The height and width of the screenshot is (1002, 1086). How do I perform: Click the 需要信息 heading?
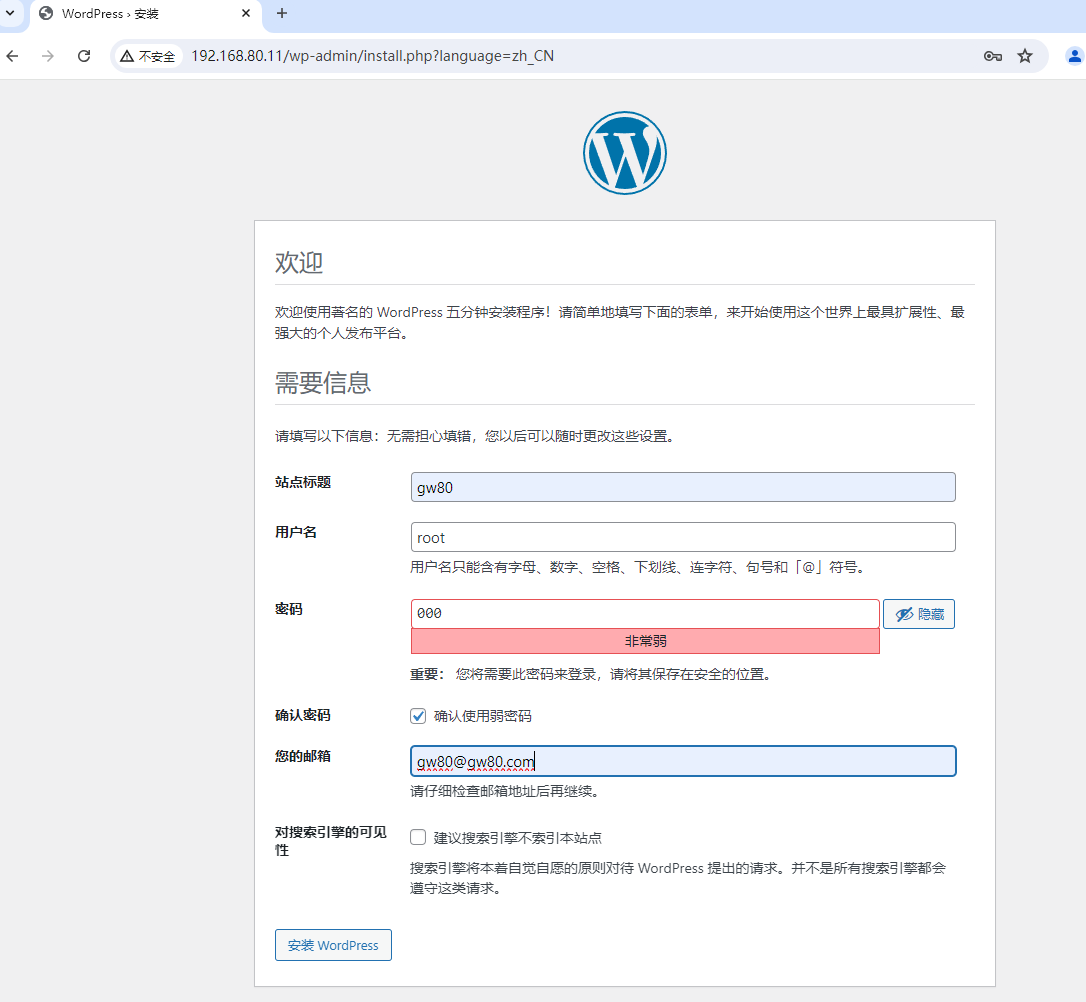(323, 382)
